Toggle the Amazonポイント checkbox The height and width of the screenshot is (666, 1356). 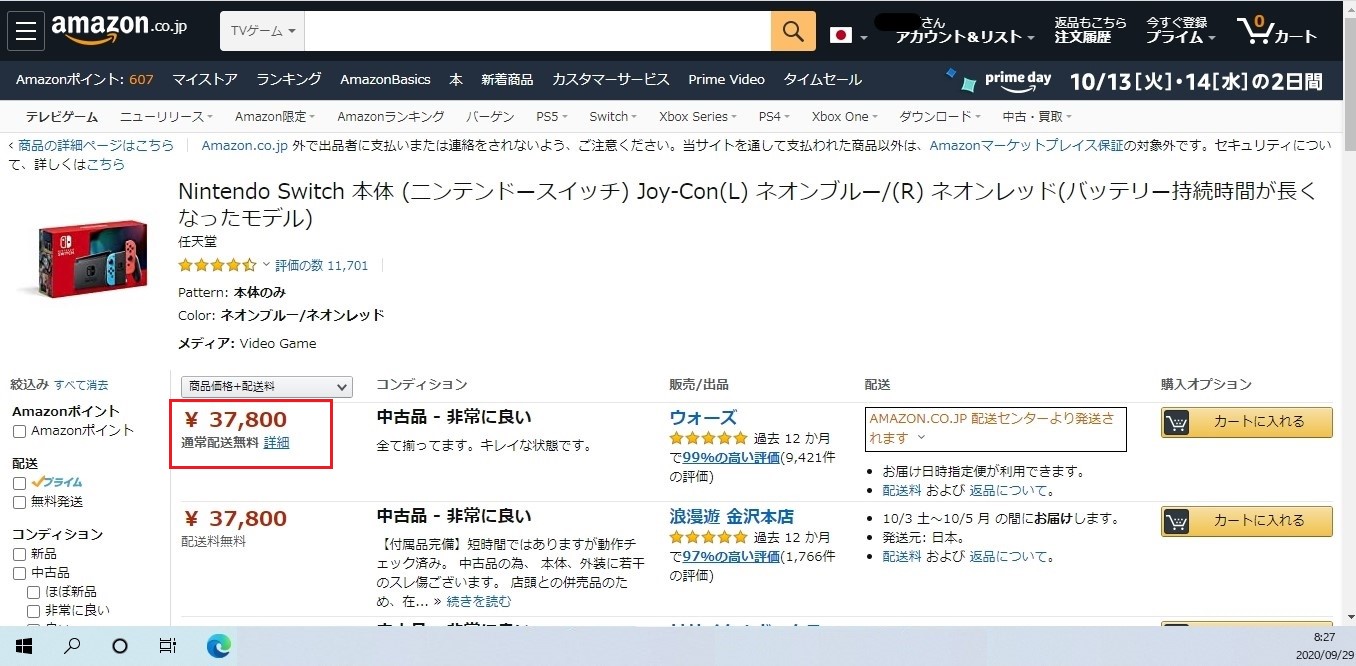tap(19, 431)
